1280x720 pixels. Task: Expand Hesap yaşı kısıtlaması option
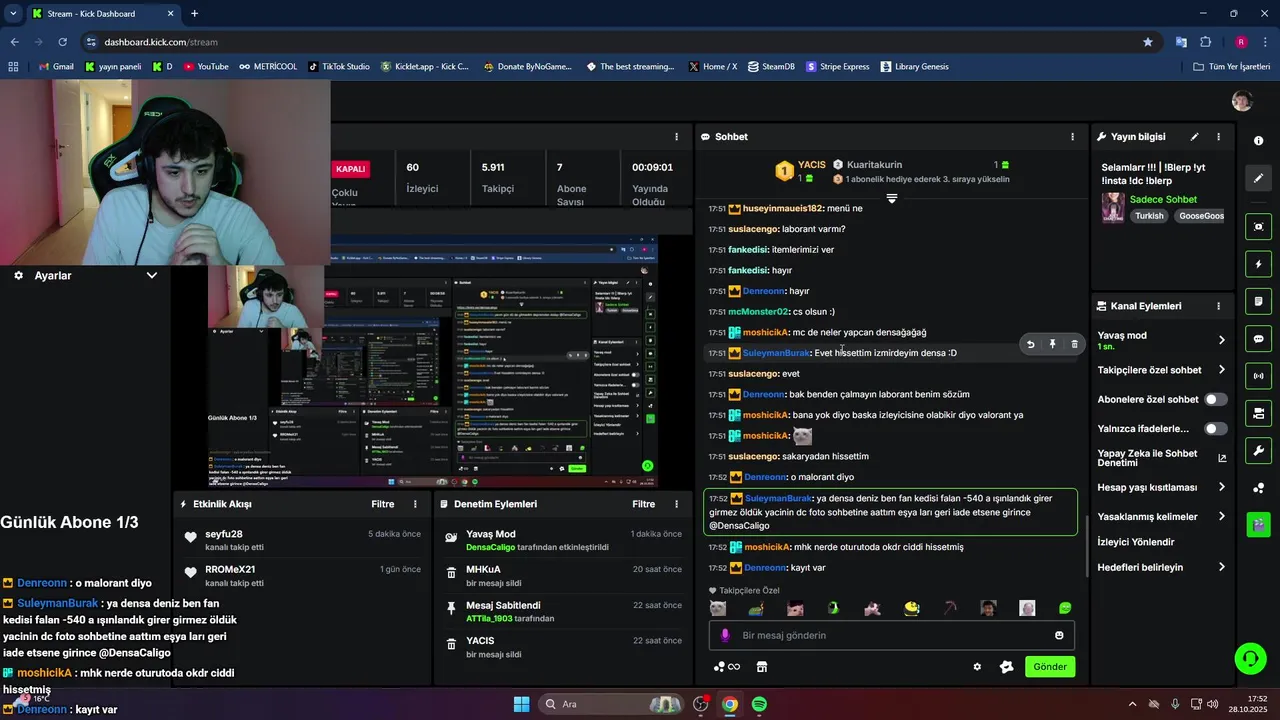tap(1221, 487)
